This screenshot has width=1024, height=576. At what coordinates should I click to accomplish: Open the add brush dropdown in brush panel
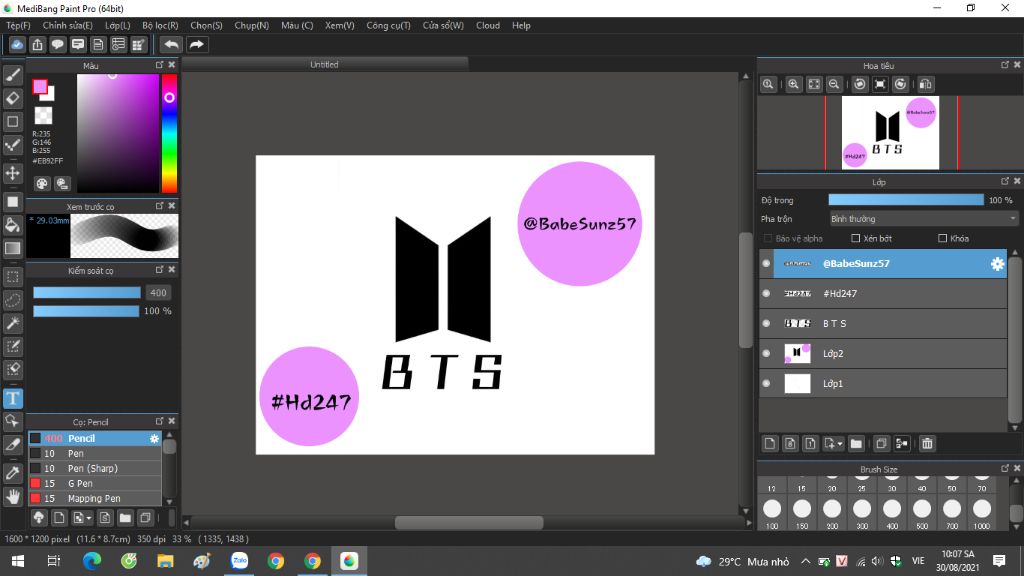point(89,519)
